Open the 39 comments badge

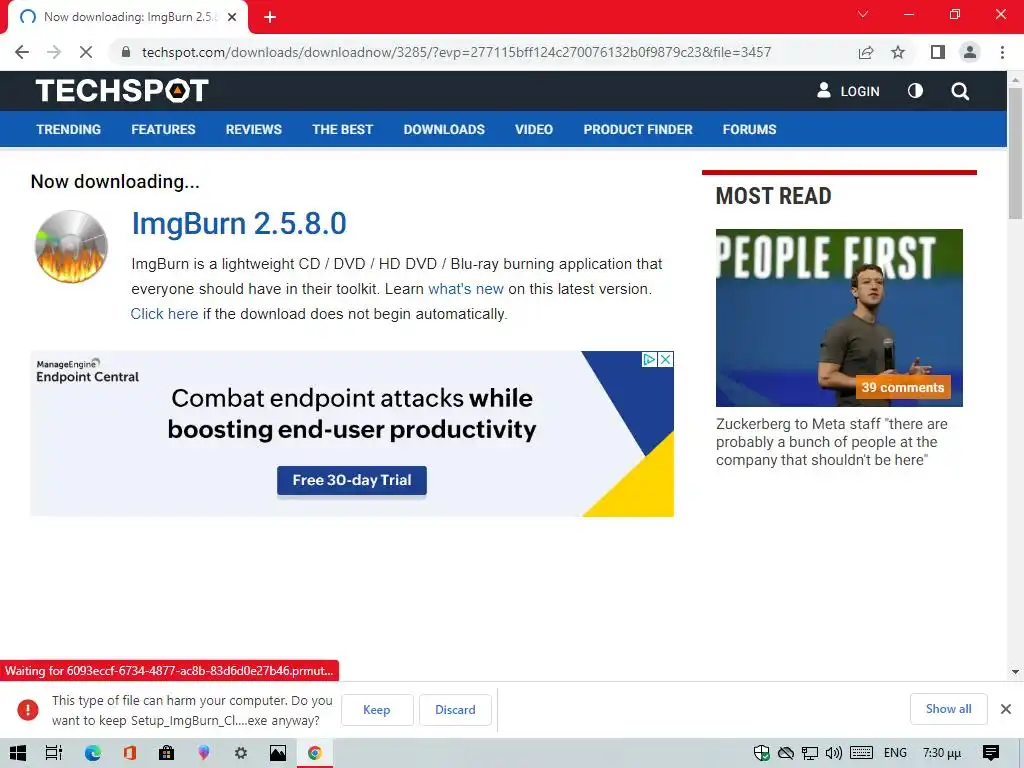pos(903,387)
